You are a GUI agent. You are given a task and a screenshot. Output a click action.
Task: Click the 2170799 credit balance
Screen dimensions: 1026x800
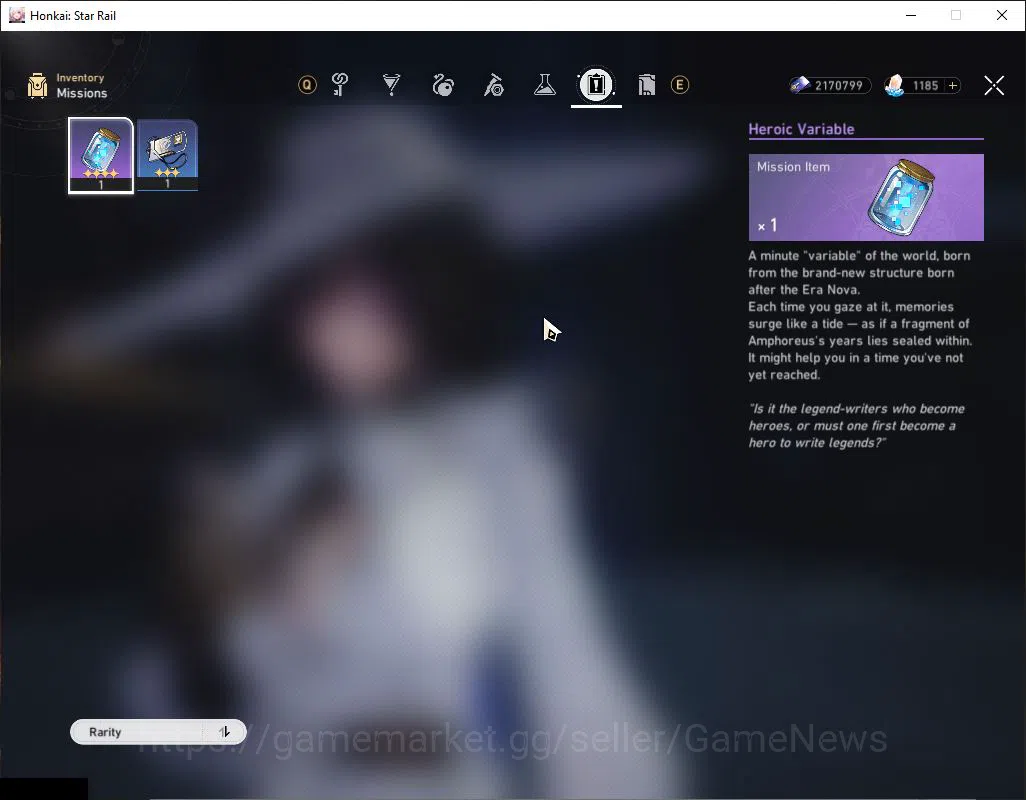(838, 86)
